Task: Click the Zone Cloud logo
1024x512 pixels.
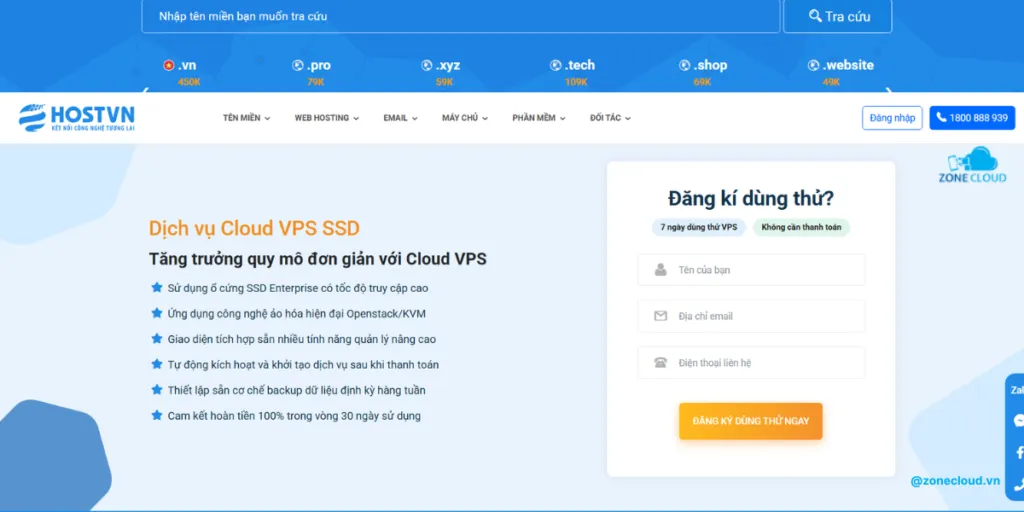Action: 972,165
